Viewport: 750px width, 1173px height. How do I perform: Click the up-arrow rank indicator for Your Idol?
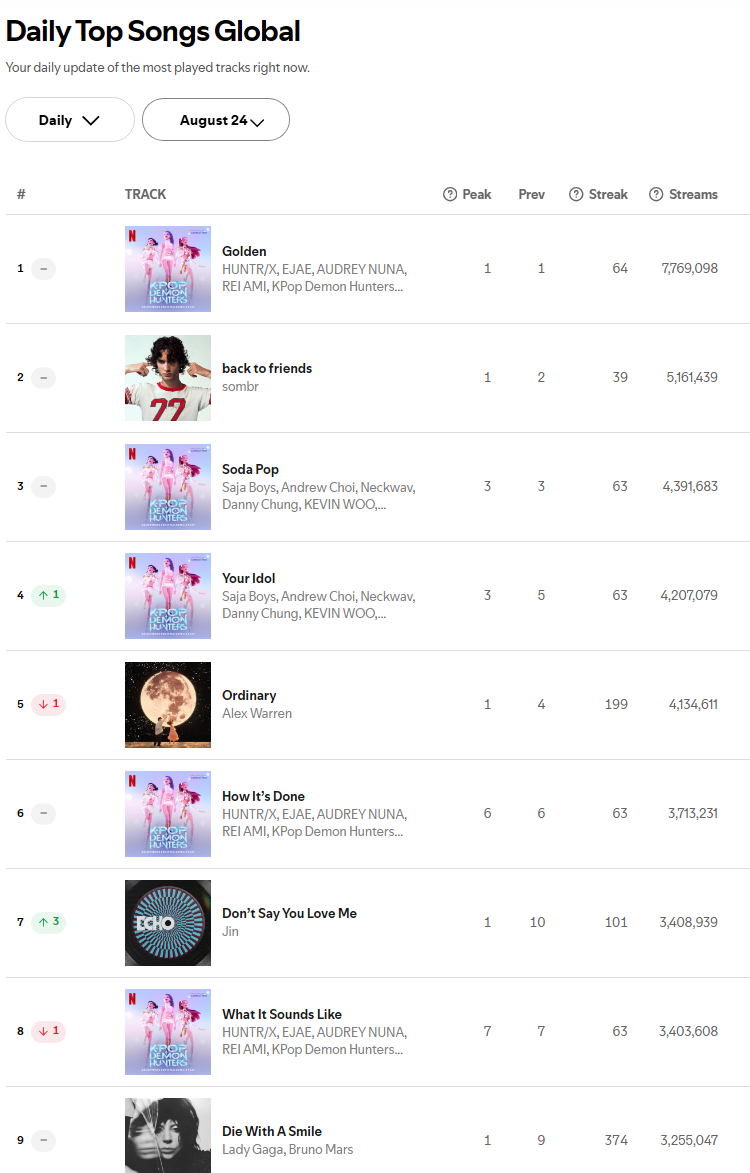[x=48, y=595]
